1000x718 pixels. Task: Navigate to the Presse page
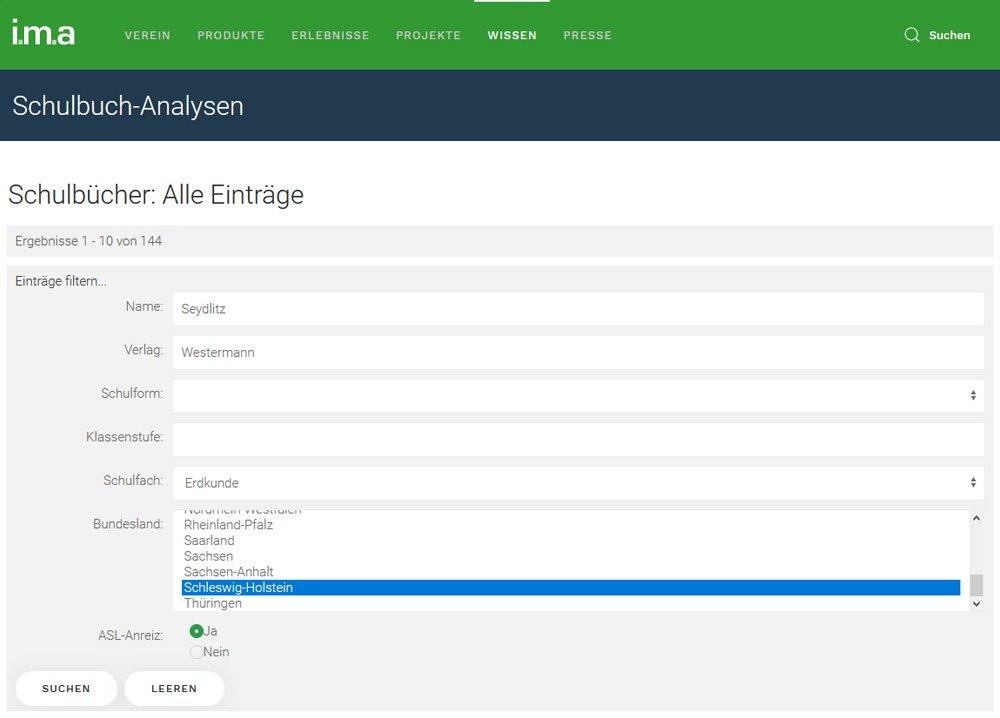coord(587,35)
